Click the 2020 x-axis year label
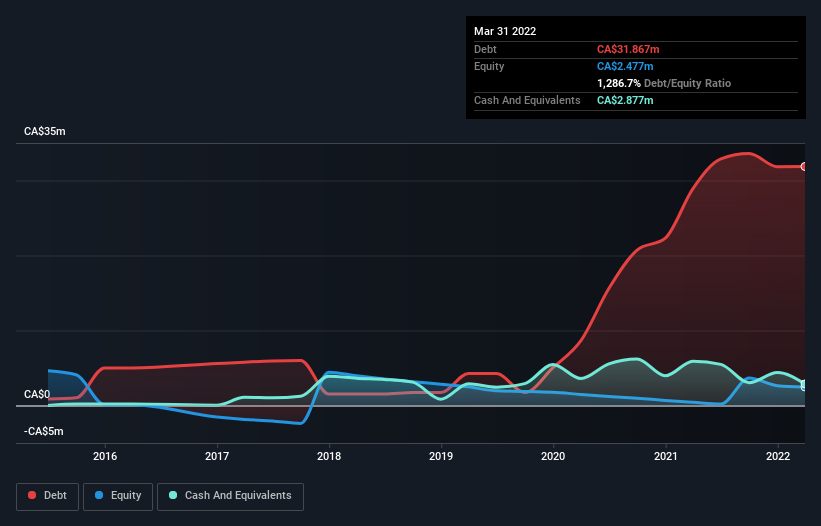The height and width of the screenshot is (526, 821). click(553, 456)
